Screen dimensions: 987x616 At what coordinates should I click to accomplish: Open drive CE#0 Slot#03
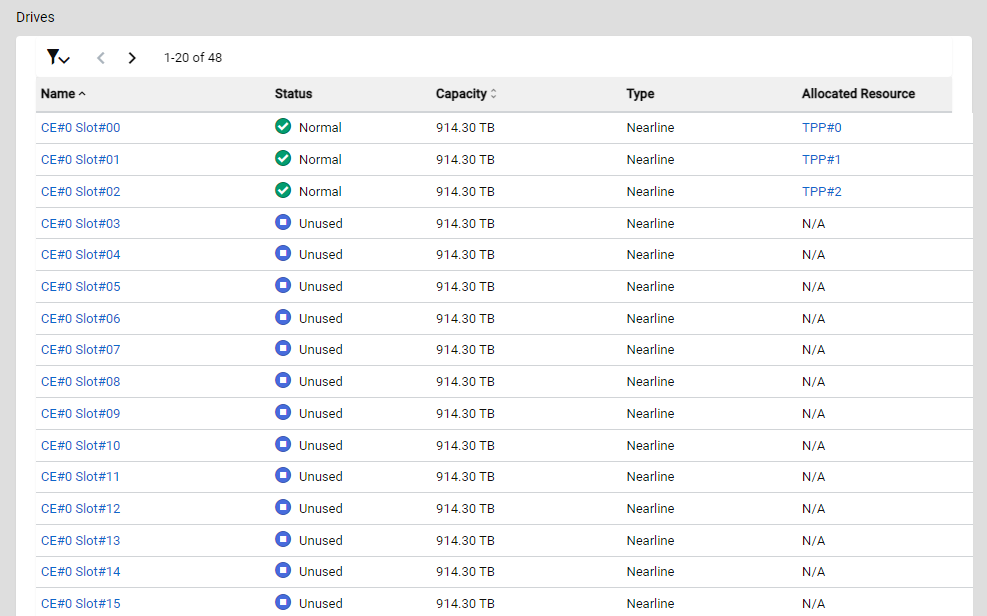(80, 224)
